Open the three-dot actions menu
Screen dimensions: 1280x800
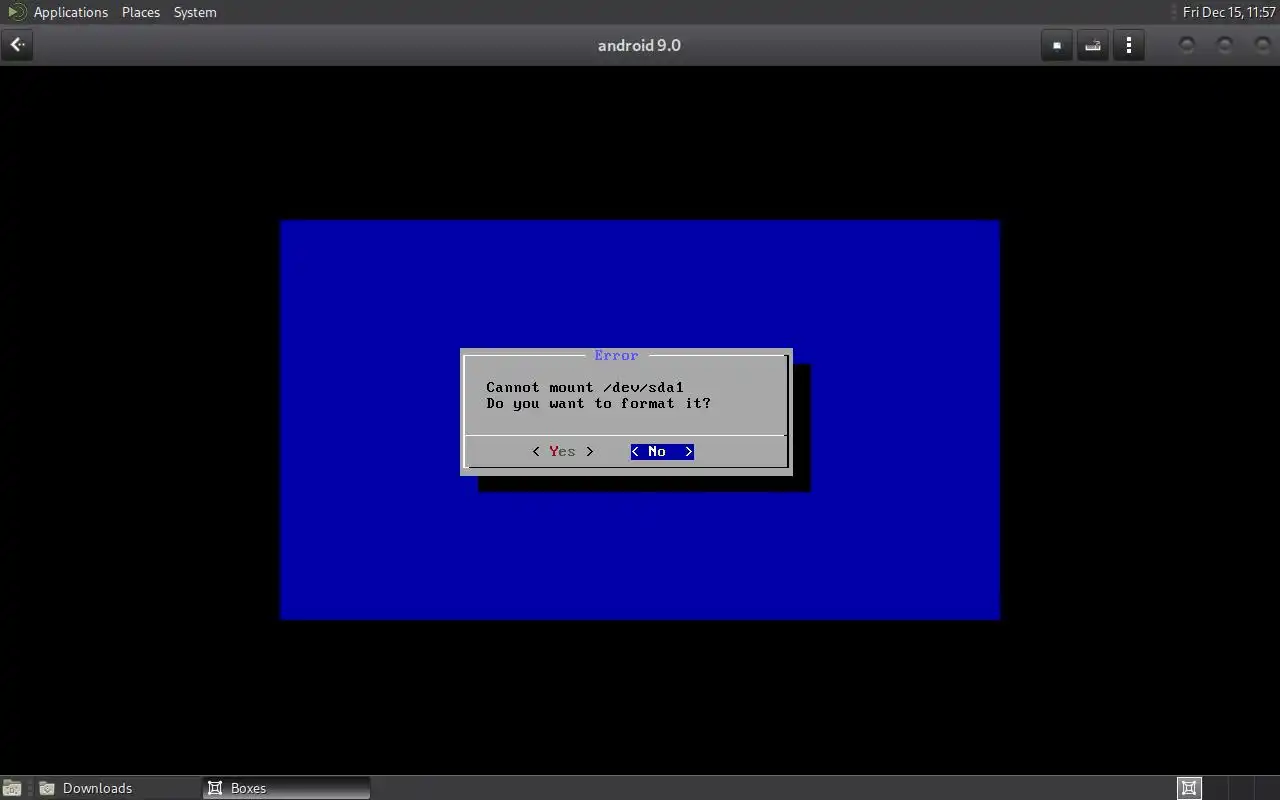pyautogui.click(x=1129, y=45)
